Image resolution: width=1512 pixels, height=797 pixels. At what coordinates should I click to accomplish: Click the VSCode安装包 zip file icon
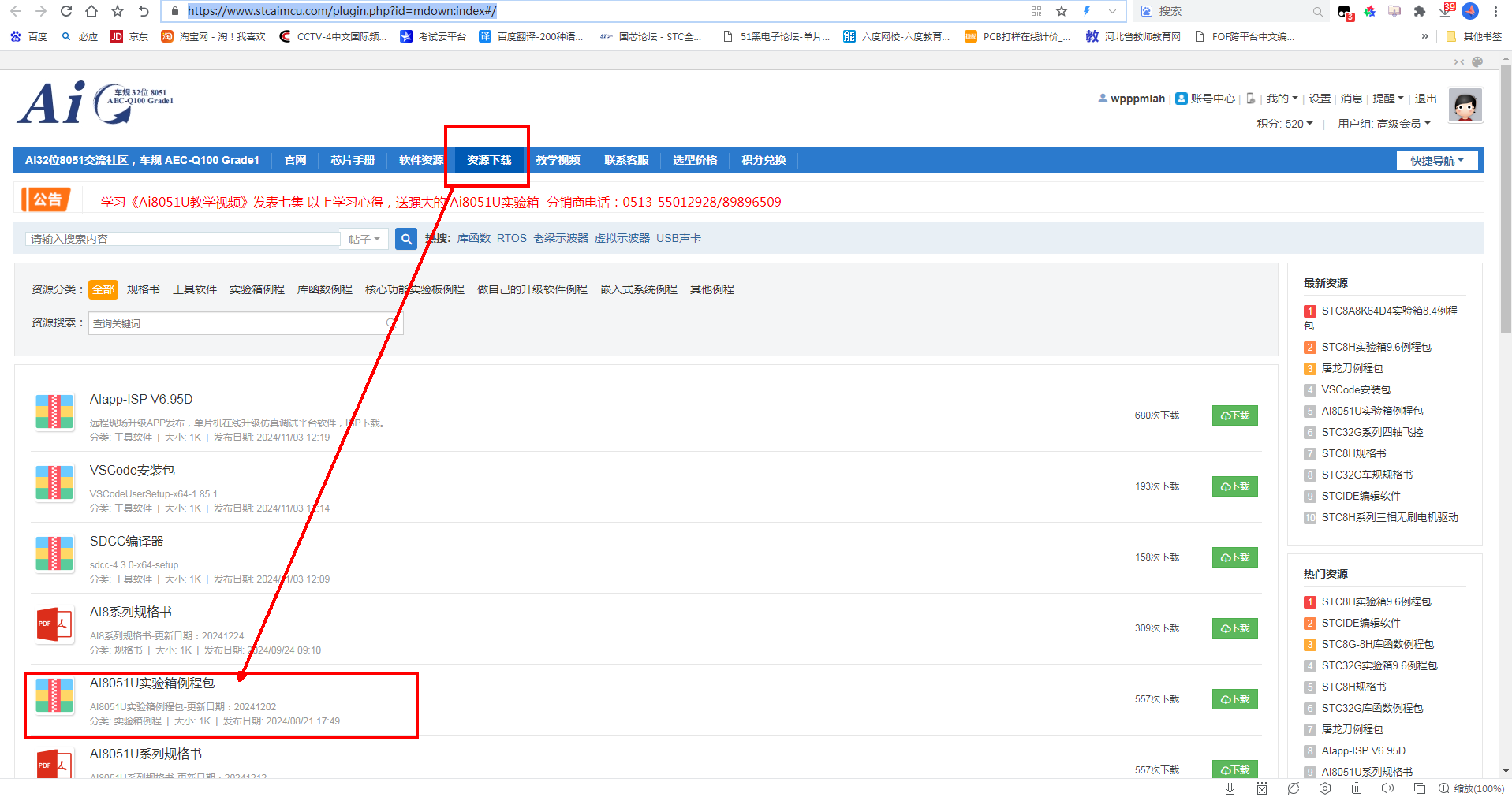pyautogui.click(x=54, y=483)
